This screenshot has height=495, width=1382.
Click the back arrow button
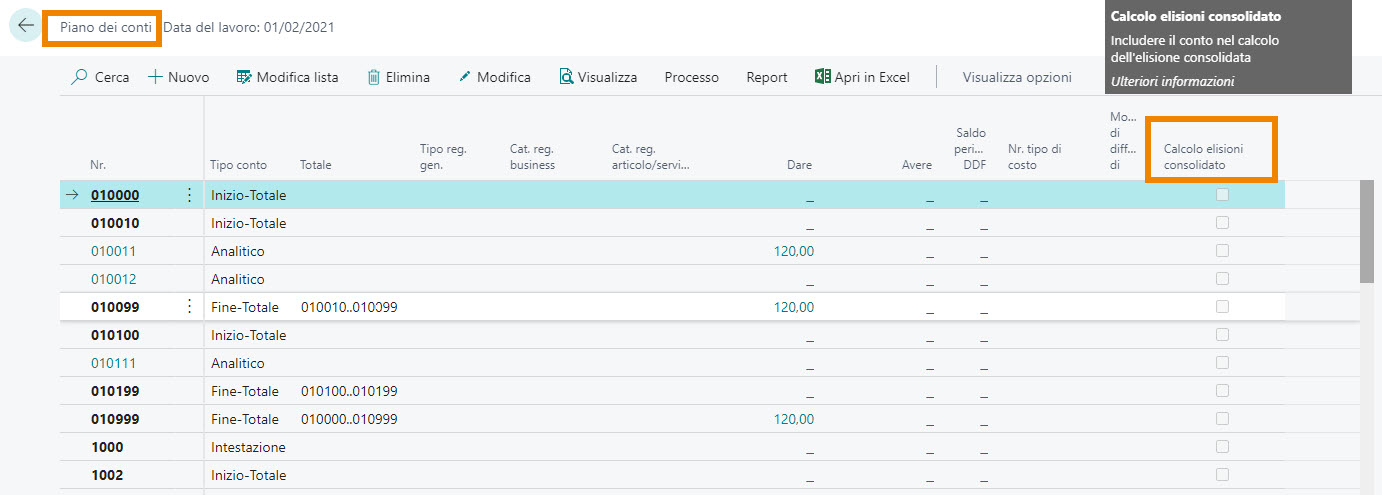click(x=25, y=26)
